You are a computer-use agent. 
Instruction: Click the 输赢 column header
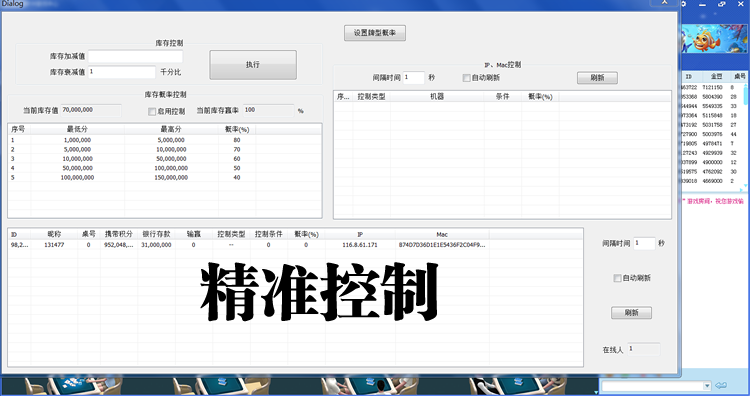tap(194, 234)
